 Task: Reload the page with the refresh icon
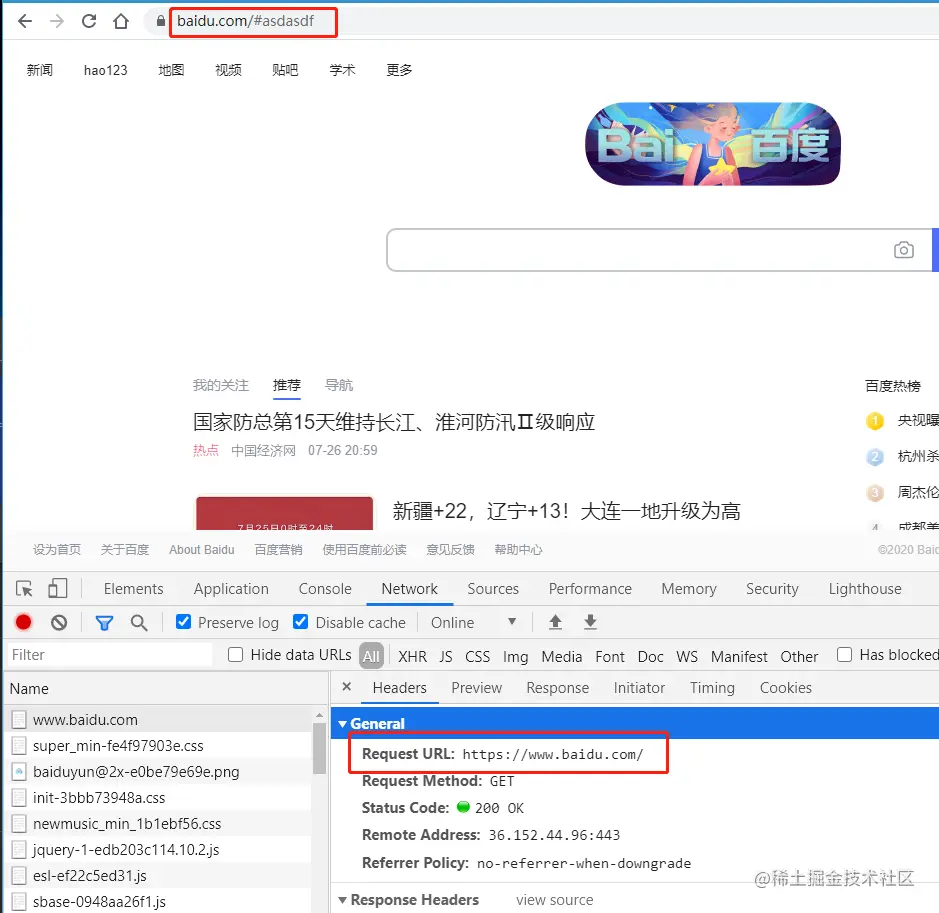click(89, 22)
